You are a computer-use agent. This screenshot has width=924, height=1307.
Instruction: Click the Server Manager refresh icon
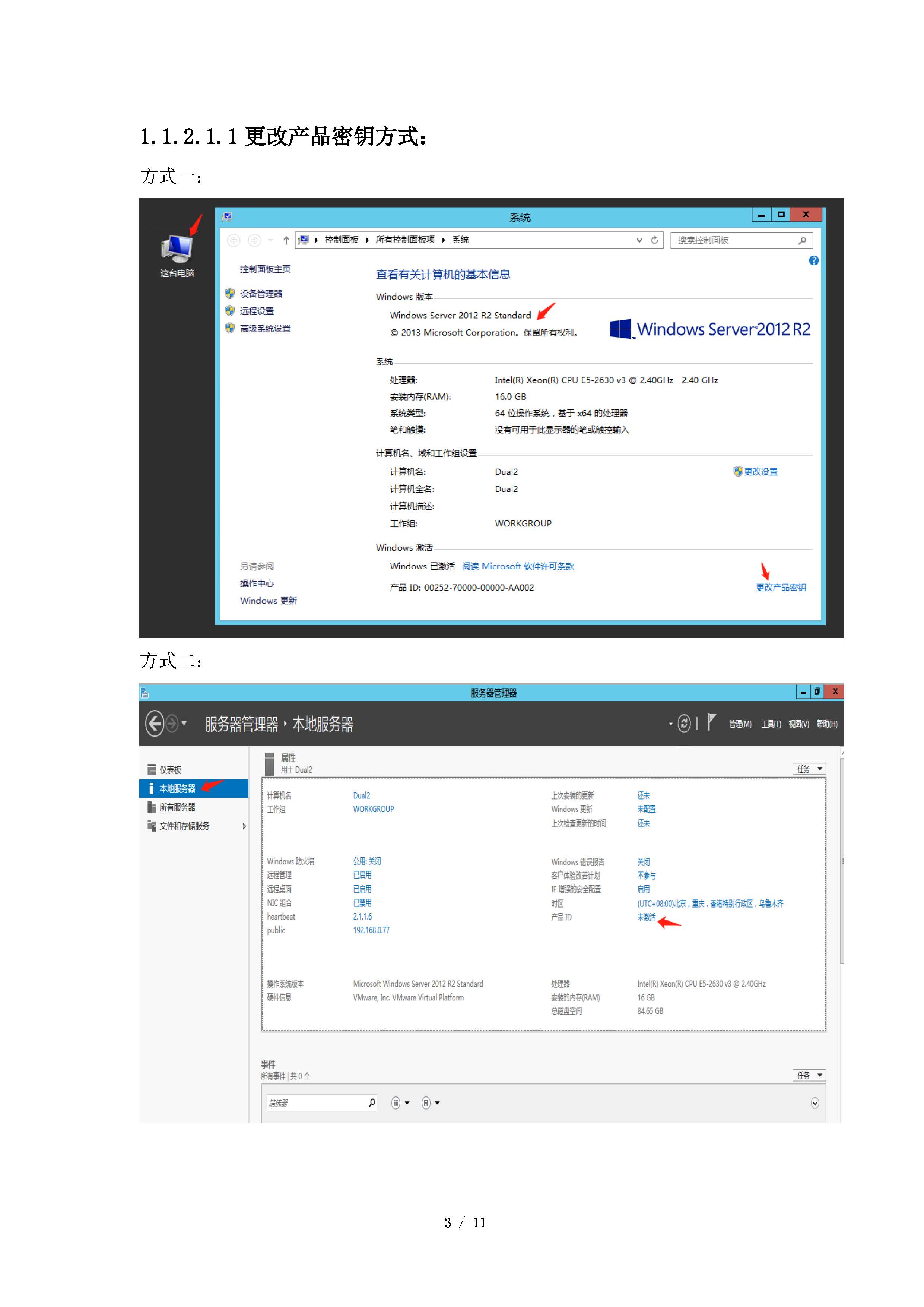tap(684, 724)
